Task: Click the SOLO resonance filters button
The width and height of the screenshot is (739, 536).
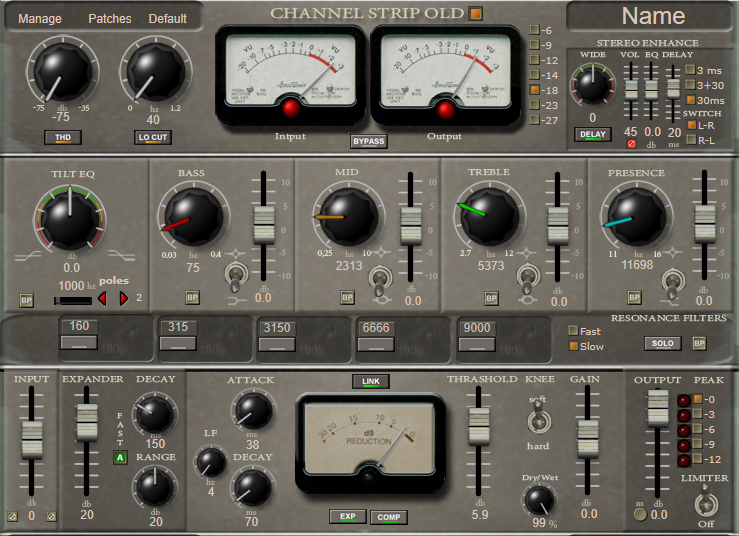Action: (x=663, y=343)
